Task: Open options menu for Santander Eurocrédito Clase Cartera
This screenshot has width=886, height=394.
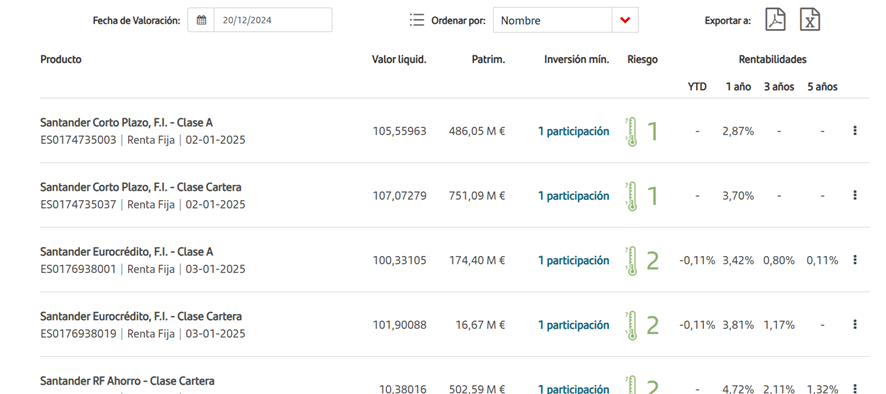Action: click(x=854, y=324)
